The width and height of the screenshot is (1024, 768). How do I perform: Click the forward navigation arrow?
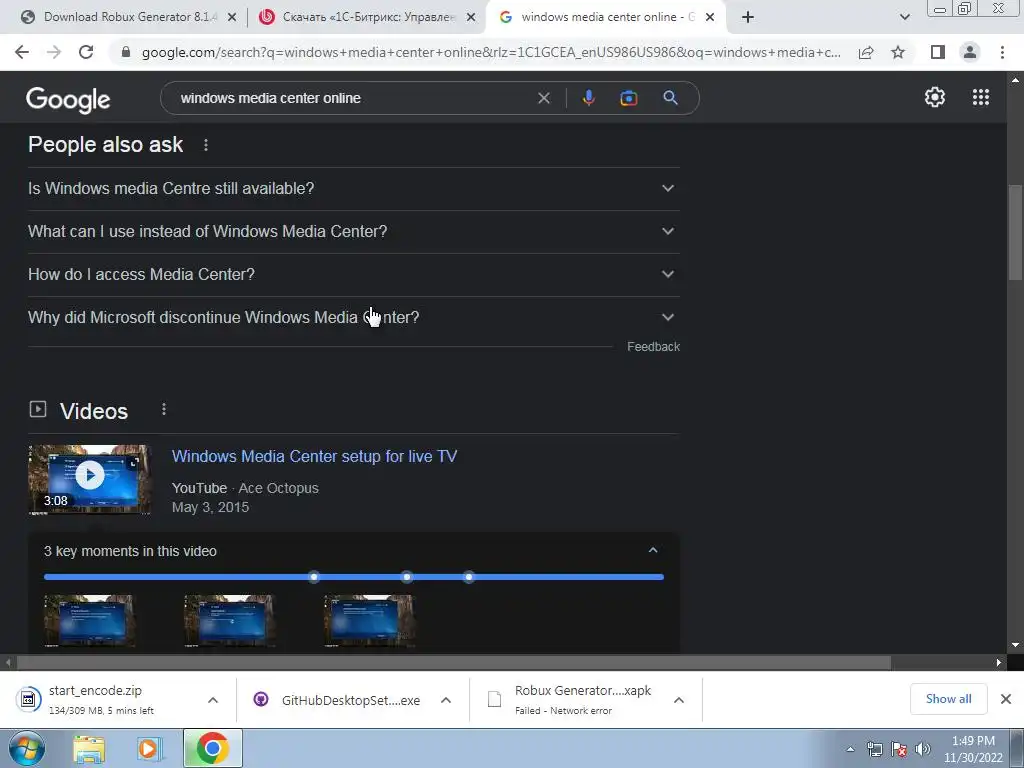point(54,52)
